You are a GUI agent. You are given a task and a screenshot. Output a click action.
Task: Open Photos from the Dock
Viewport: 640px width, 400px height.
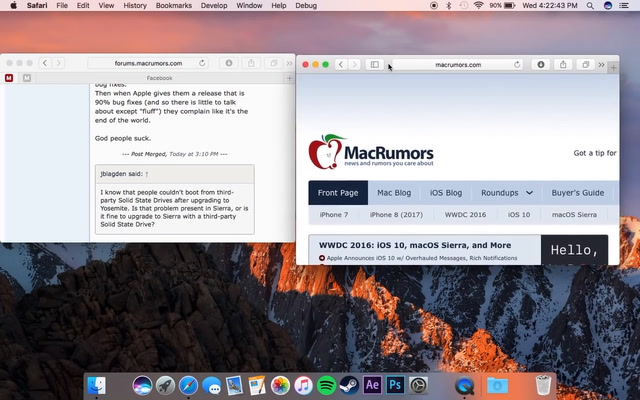(x=280, y=385)
